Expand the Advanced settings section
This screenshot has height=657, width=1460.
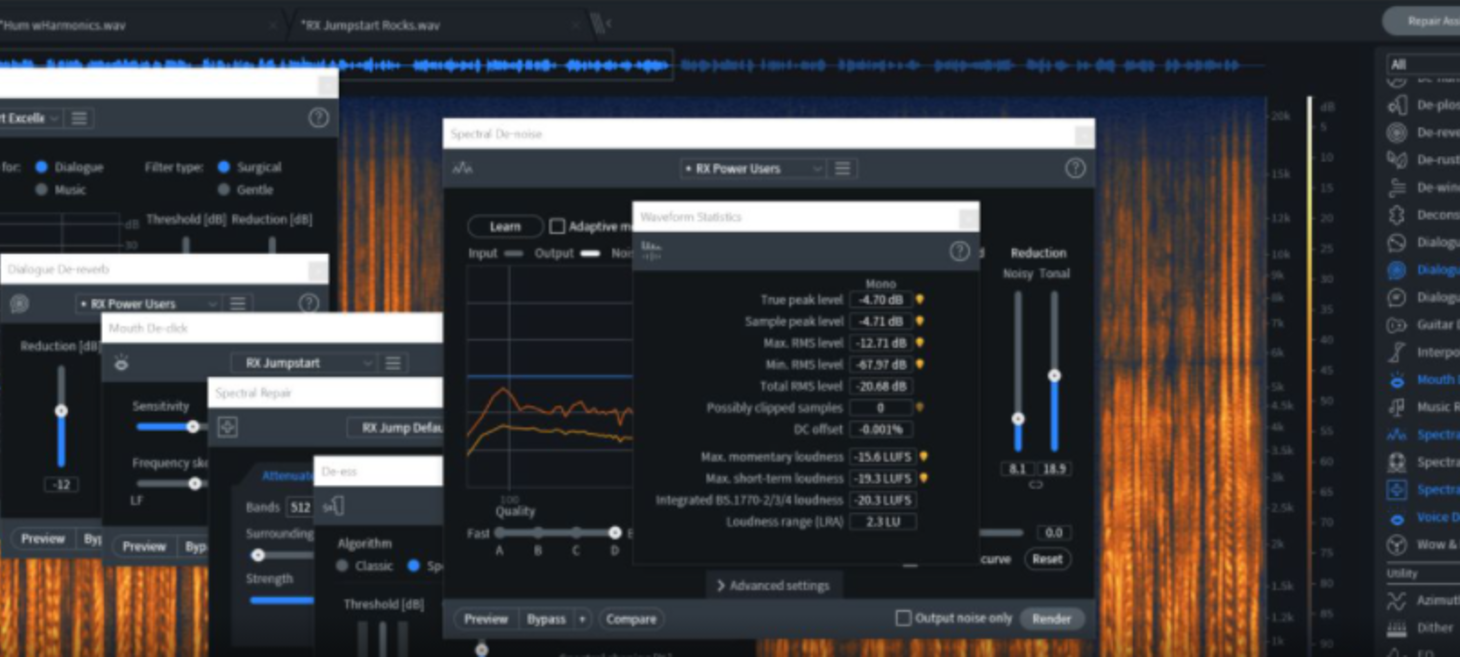click(774, 585)
